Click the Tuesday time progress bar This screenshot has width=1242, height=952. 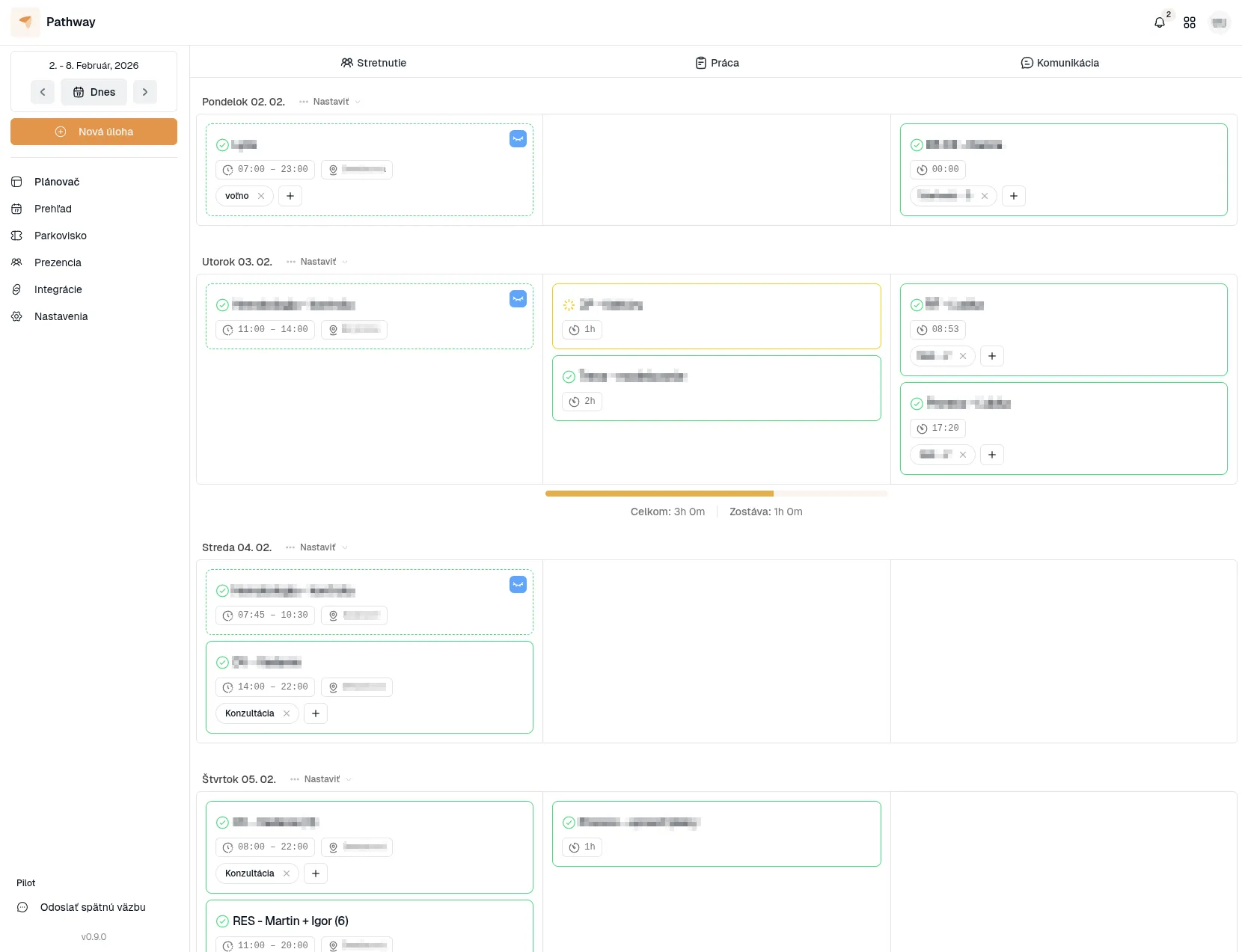[716, 494]
